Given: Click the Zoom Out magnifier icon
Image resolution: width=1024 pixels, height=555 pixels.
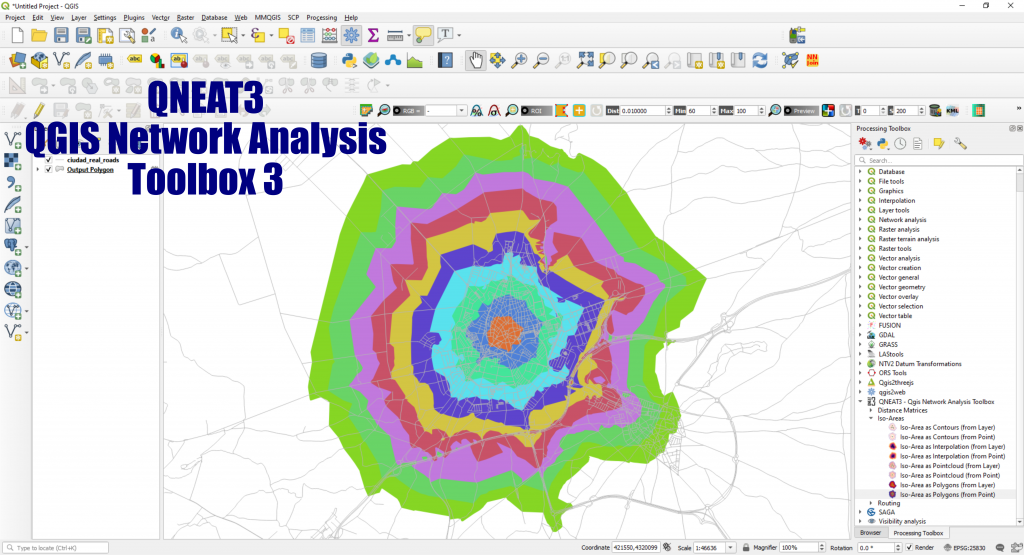Looking at the screenshot, I should [x=541, y=61].
